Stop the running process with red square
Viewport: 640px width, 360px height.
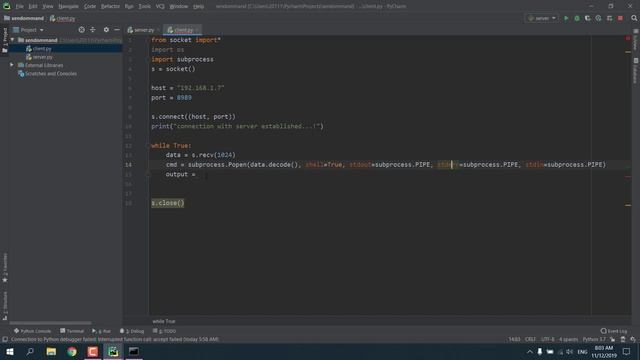coord(620,18)
